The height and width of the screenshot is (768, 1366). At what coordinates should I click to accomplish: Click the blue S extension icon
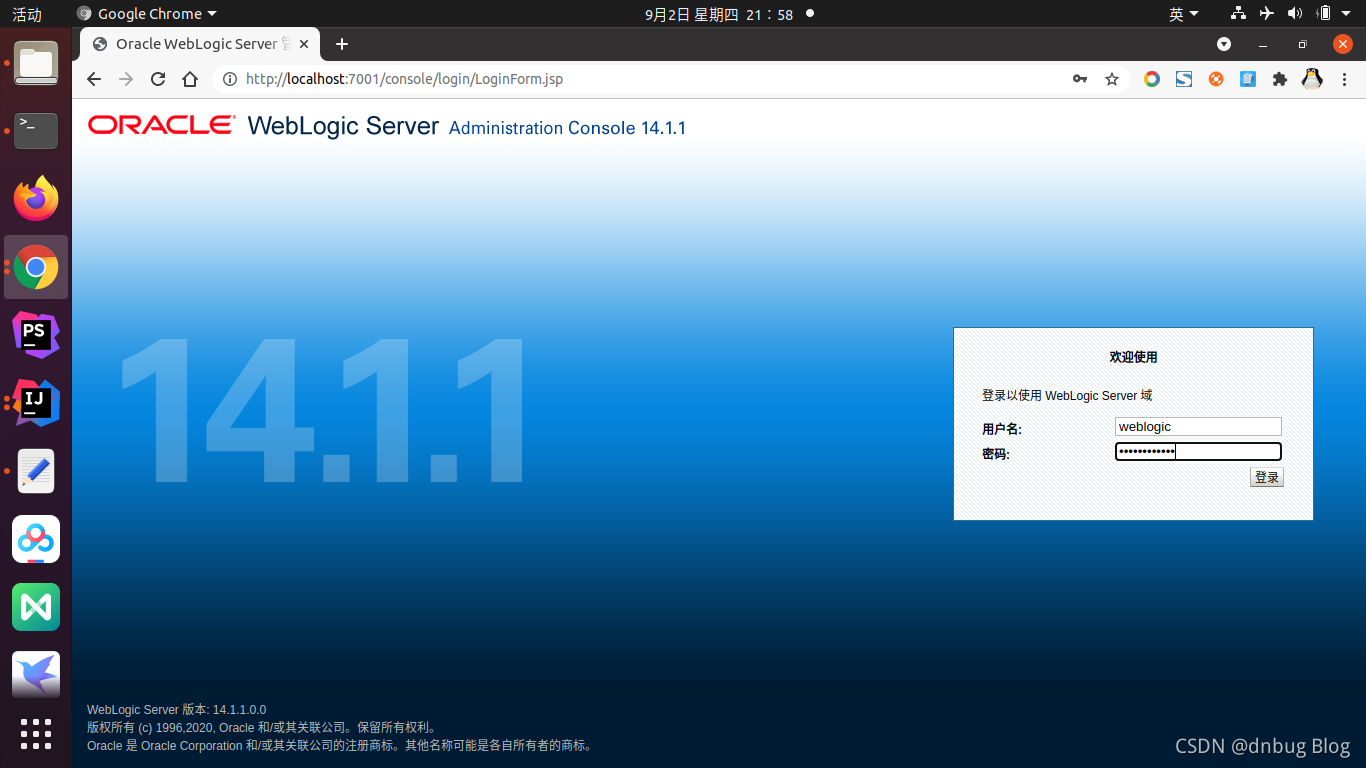1184,79
